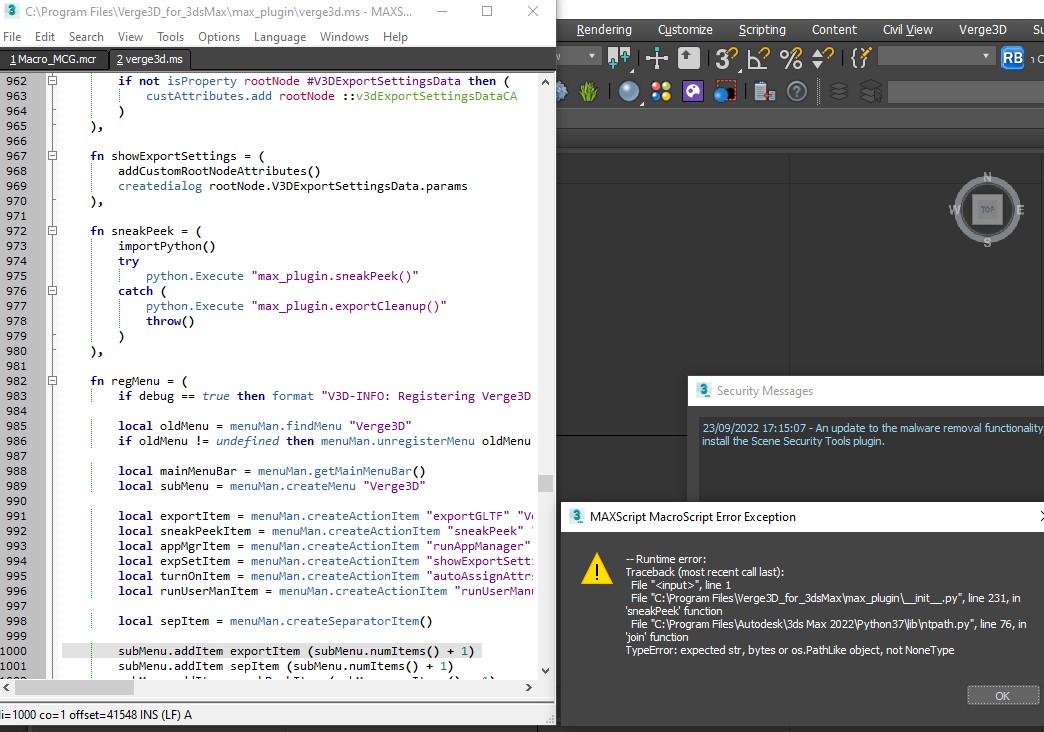Select the Select and Manipulate tool
The width and height of the screenshot is (1044, 732).
[656, 58]
